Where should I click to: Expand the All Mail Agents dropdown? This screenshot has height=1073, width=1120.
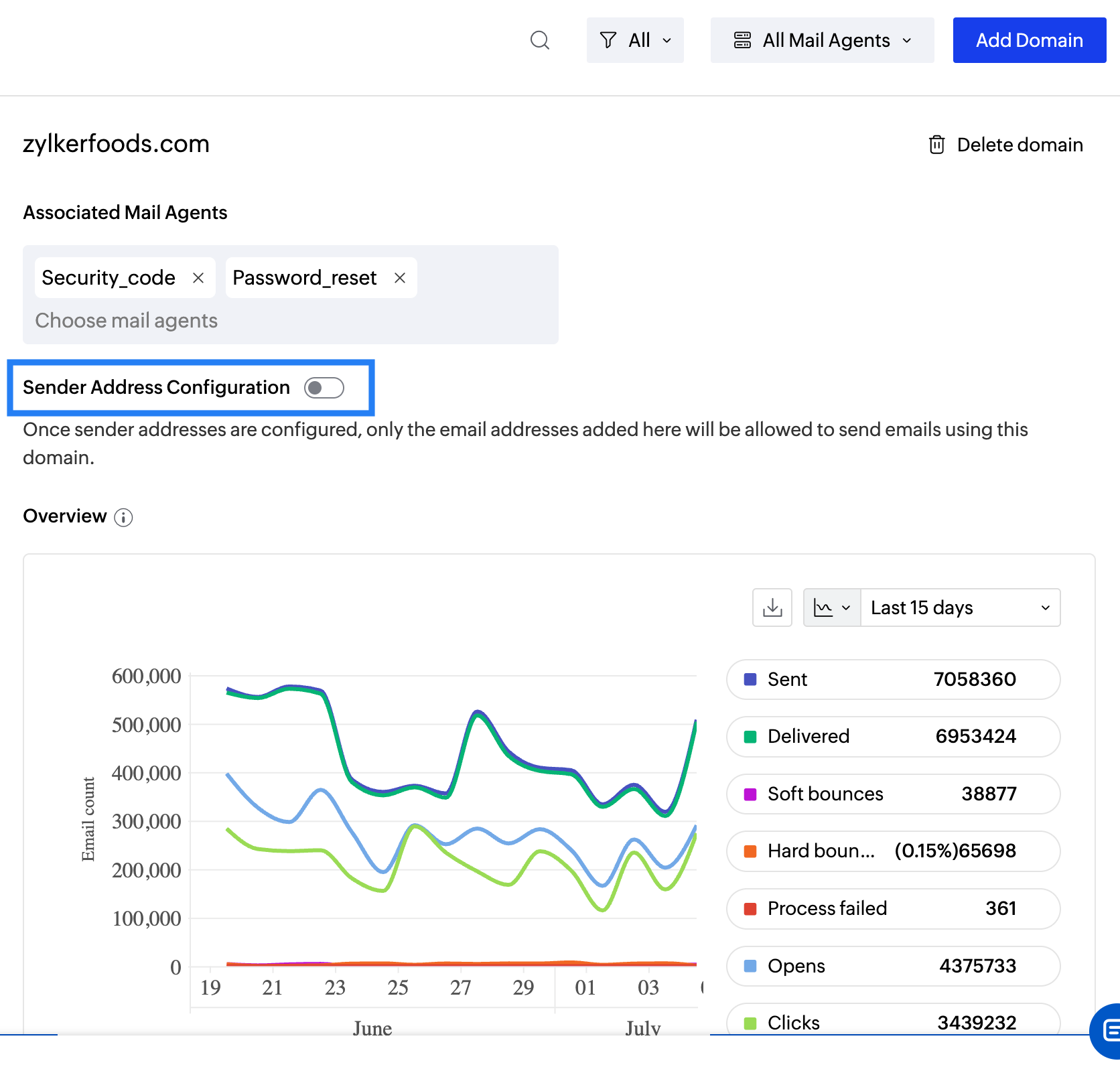[x=822, y=40]
